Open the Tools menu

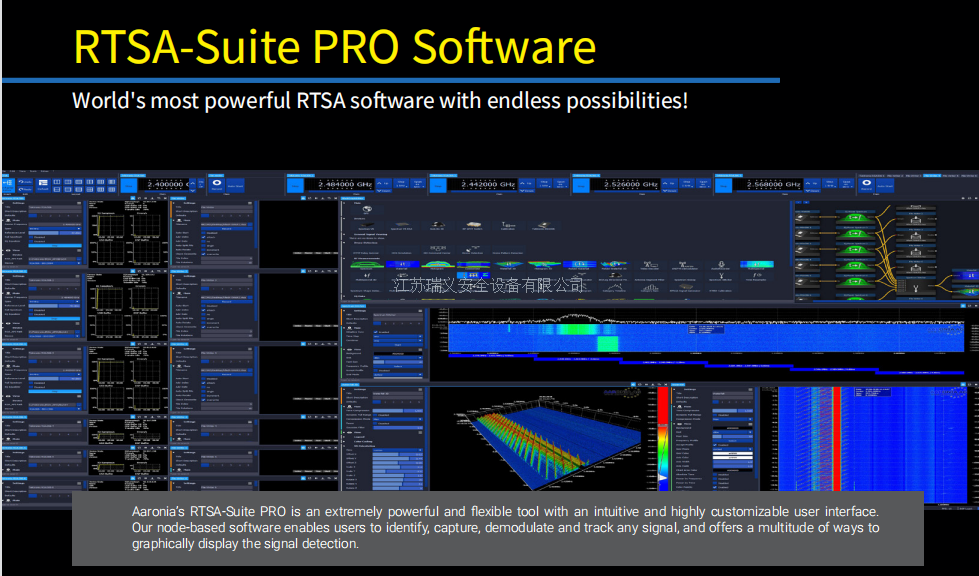coord(33,171)
